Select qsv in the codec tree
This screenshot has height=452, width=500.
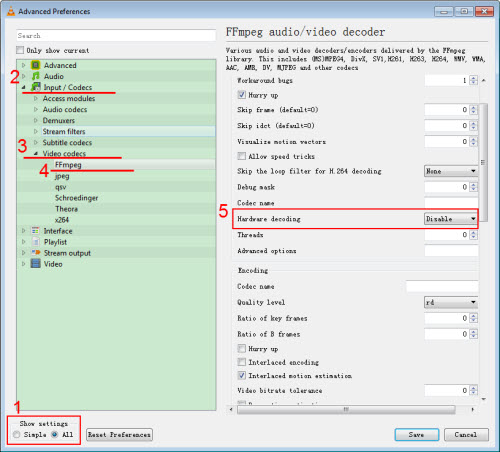point(61,187)
